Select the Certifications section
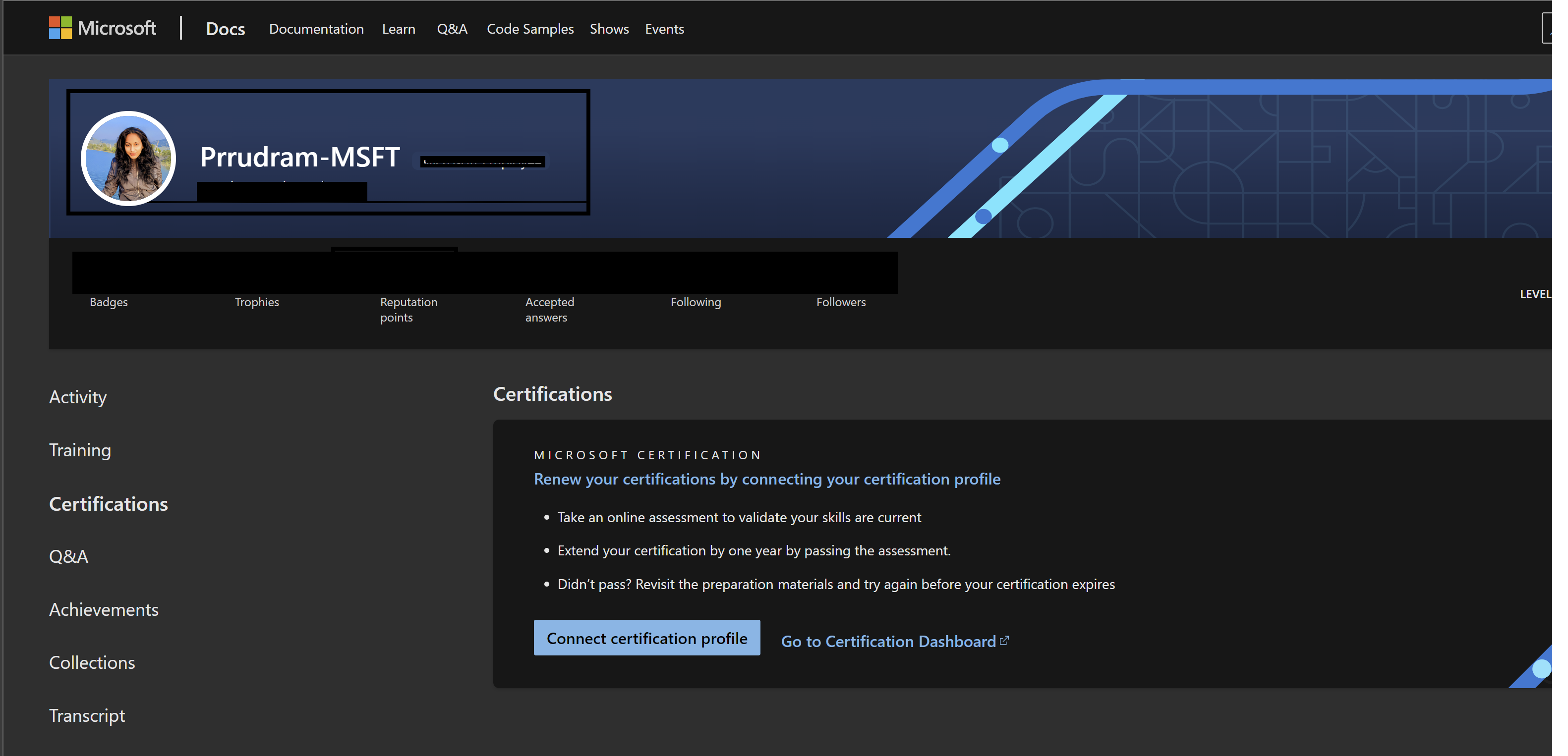Viewport: 1568px width, 756px height. 108,504
